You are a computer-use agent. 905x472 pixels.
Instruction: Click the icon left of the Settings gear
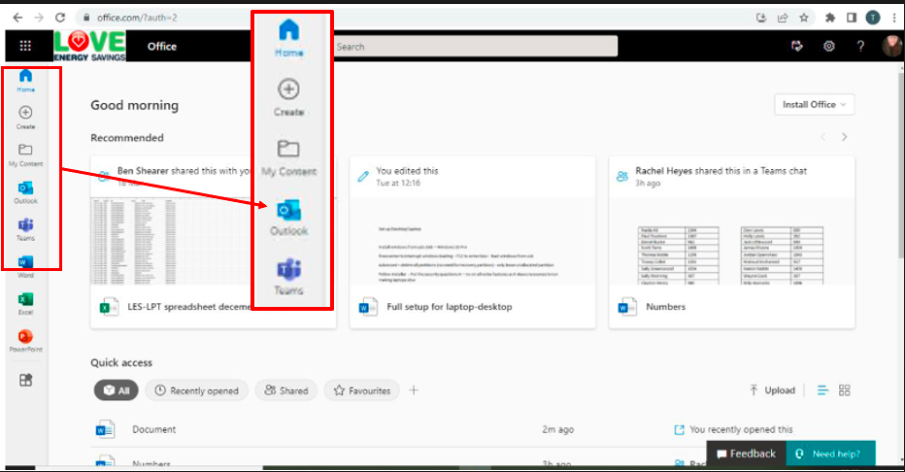coord(796,46)
